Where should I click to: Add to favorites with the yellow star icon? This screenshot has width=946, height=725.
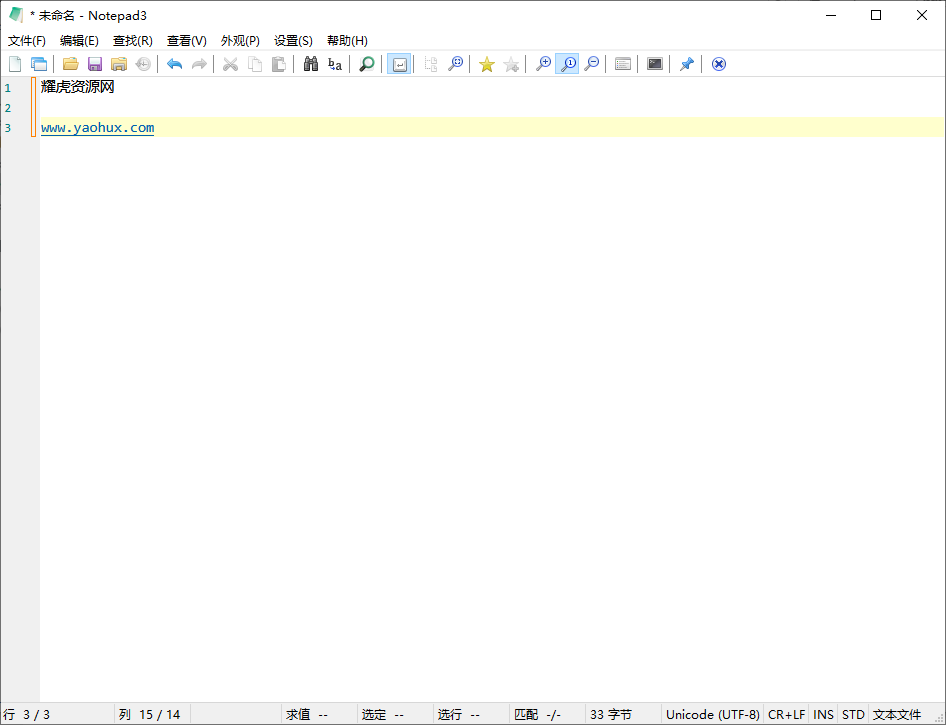486,63
